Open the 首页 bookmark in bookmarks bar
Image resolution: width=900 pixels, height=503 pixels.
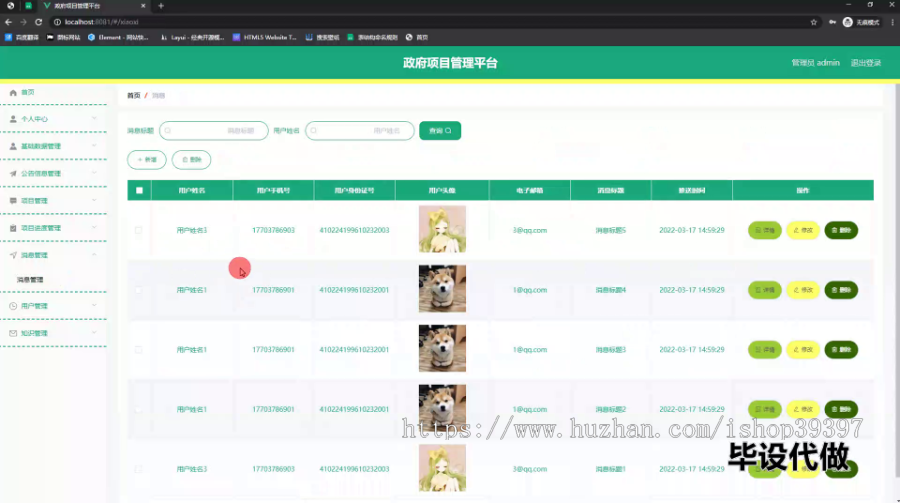pyautogui.click(x=417, y=37)
